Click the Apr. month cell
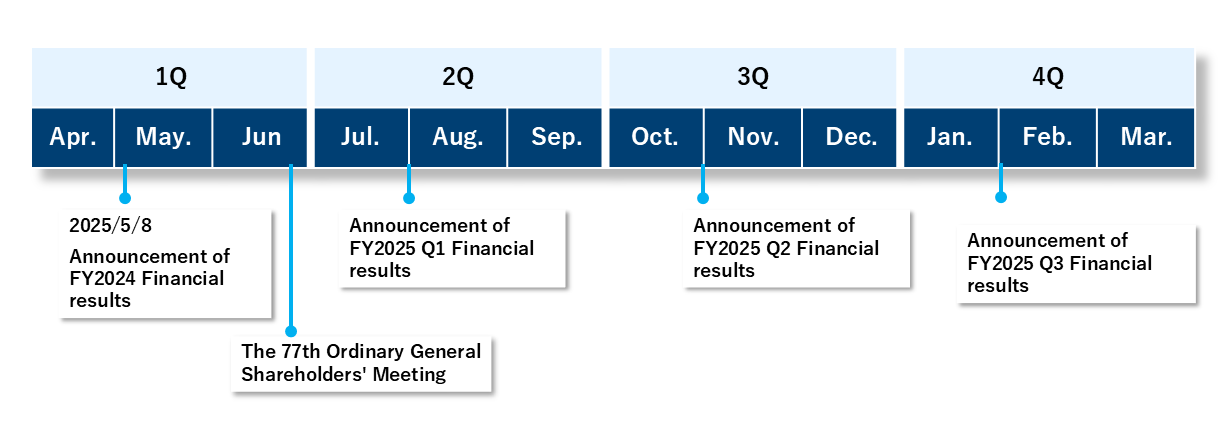Image resolution: width=1229 pixels, height=424 pixels. click(x=73, y=137)
